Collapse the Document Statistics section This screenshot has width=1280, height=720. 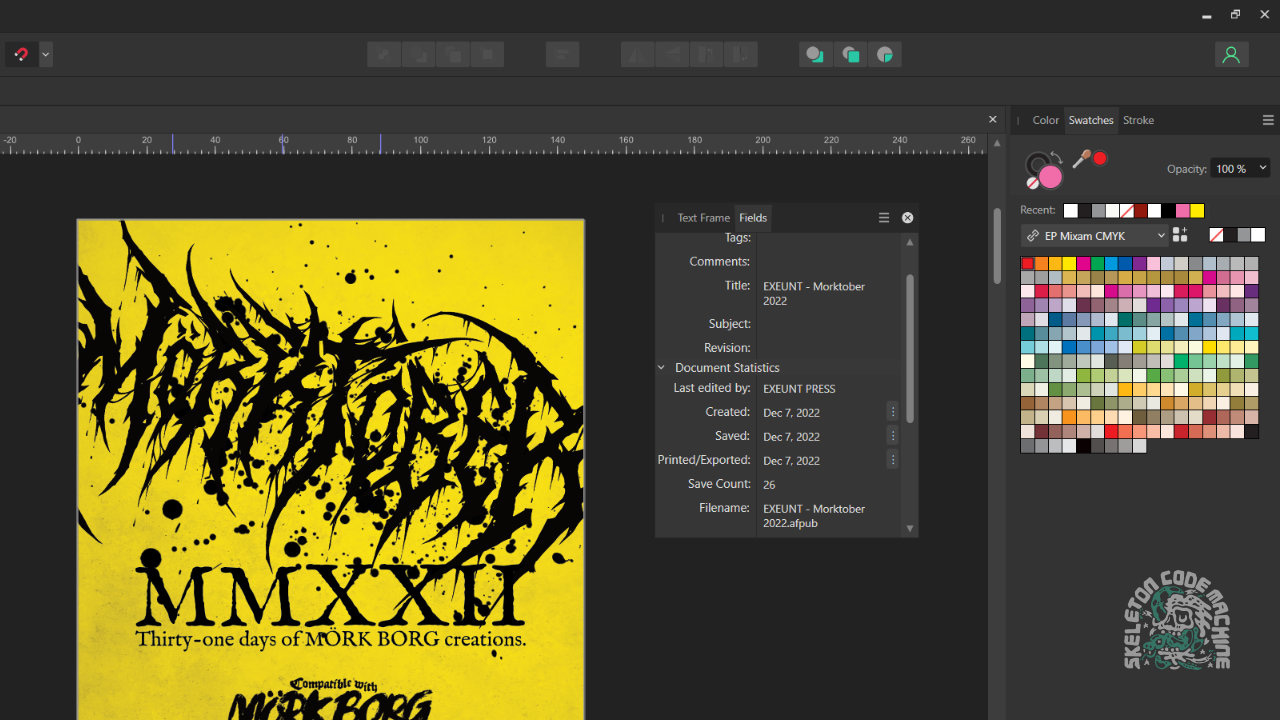660,367
